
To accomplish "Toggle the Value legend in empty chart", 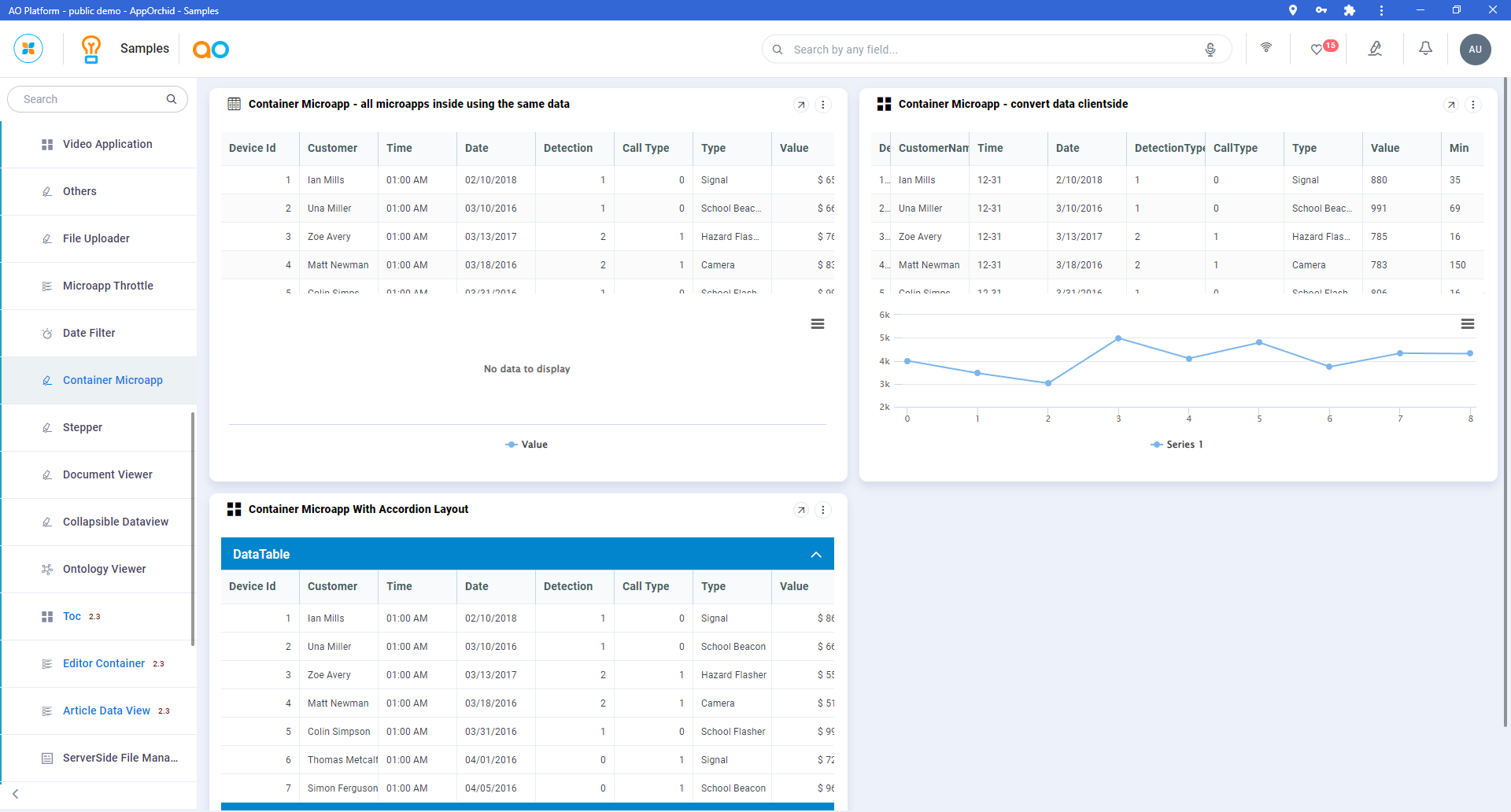I will coord(526,445).
